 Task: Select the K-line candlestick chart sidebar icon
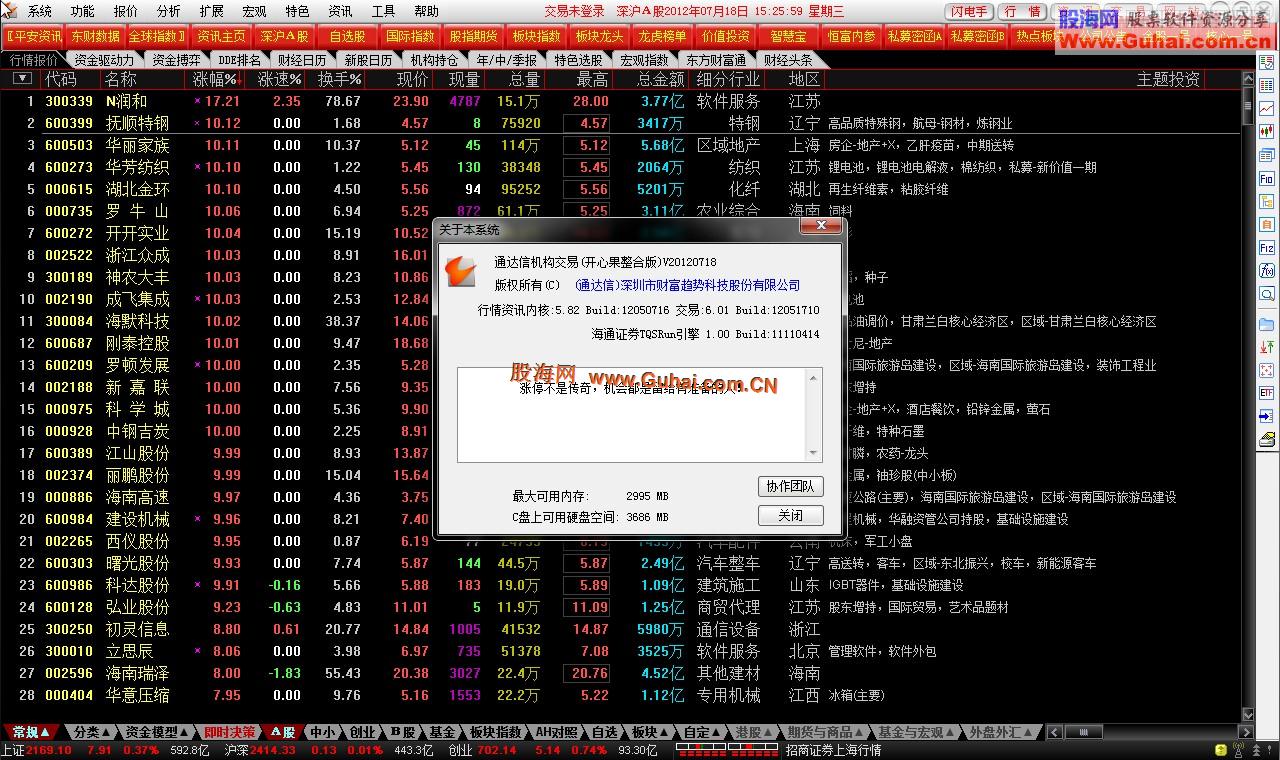(x=1266, y=131)
